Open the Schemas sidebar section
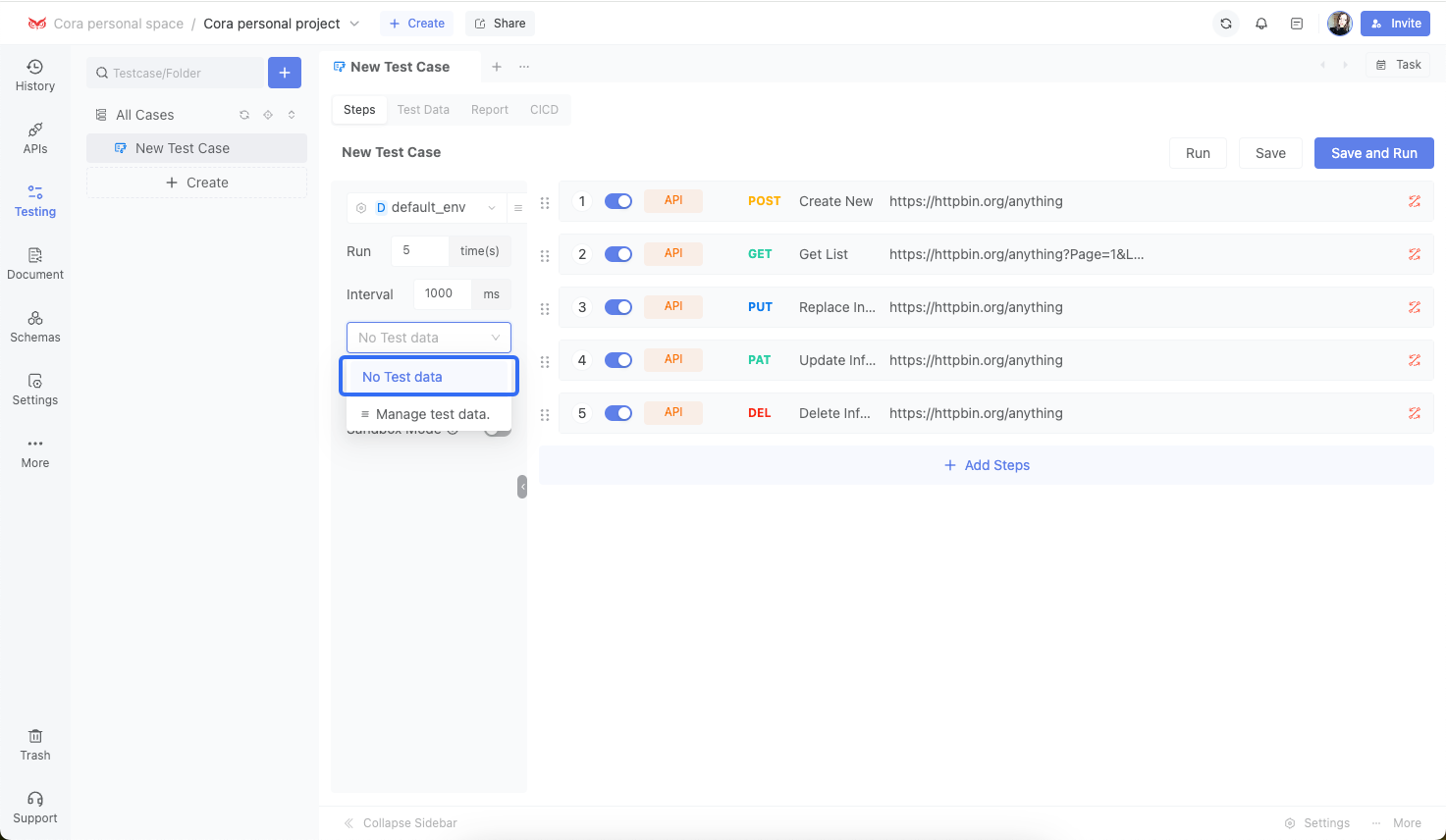The height and width of the screenshot is (840, 1446). pos(35,326)
